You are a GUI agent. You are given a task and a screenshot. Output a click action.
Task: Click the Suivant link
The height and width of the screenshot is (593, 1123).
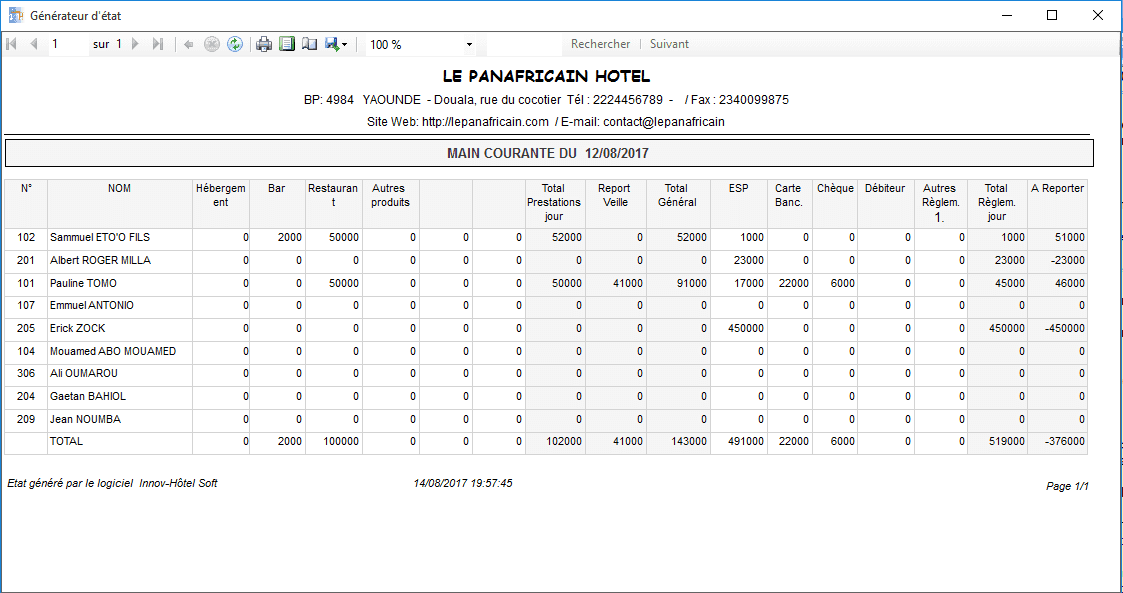pyautogui.click(x=669, y=44)
